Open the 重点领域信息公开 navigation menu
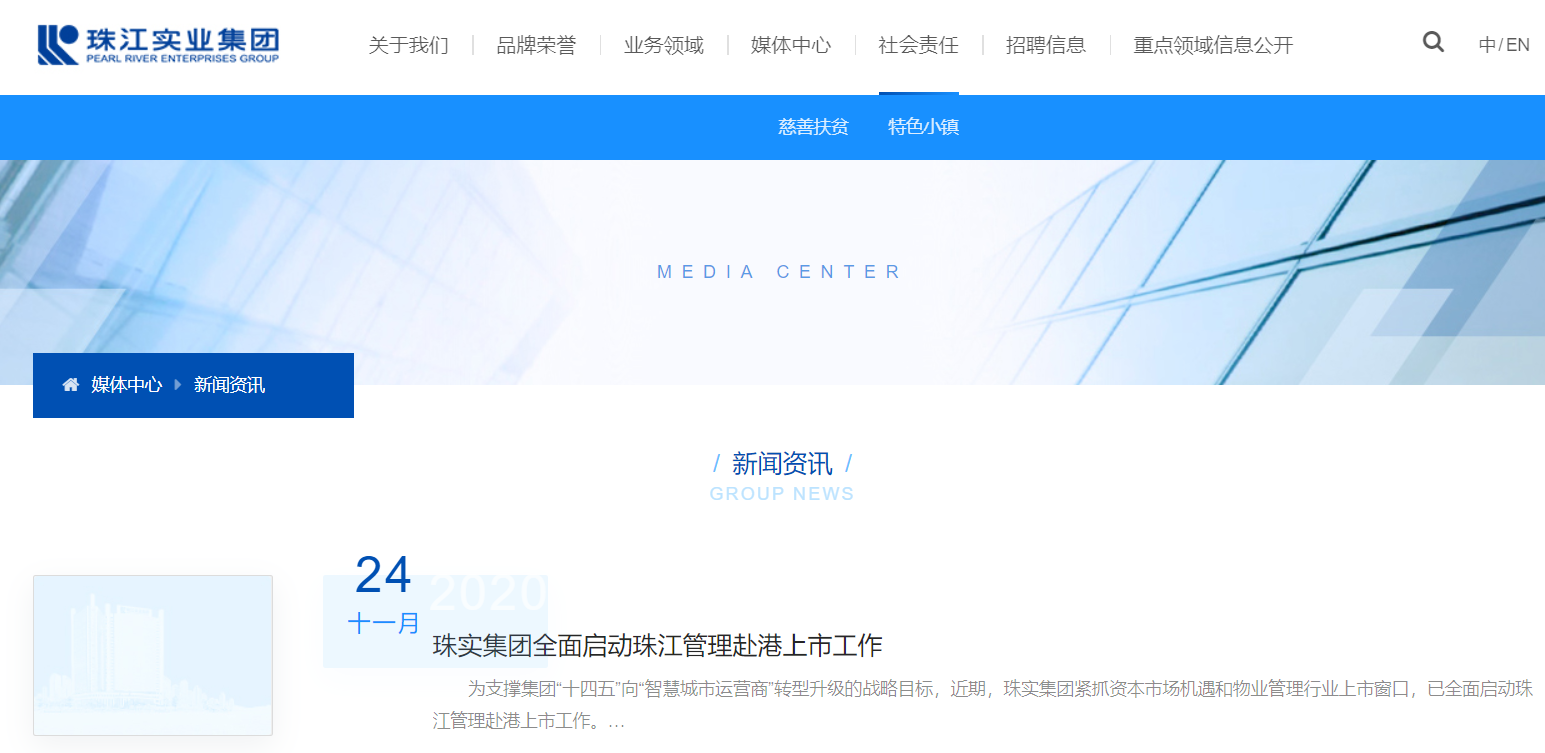The image size is (1545, 753). click(x=1212, y=45)
